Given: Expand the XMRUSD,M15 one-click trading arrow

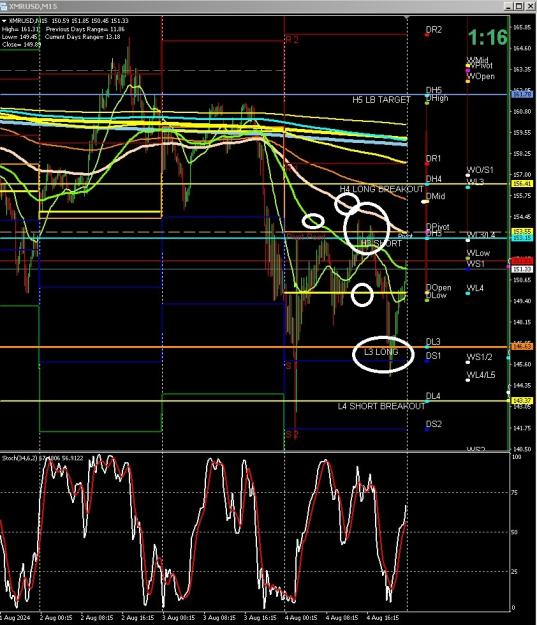Looking at the screenshot, I should (x=4, y=21).
